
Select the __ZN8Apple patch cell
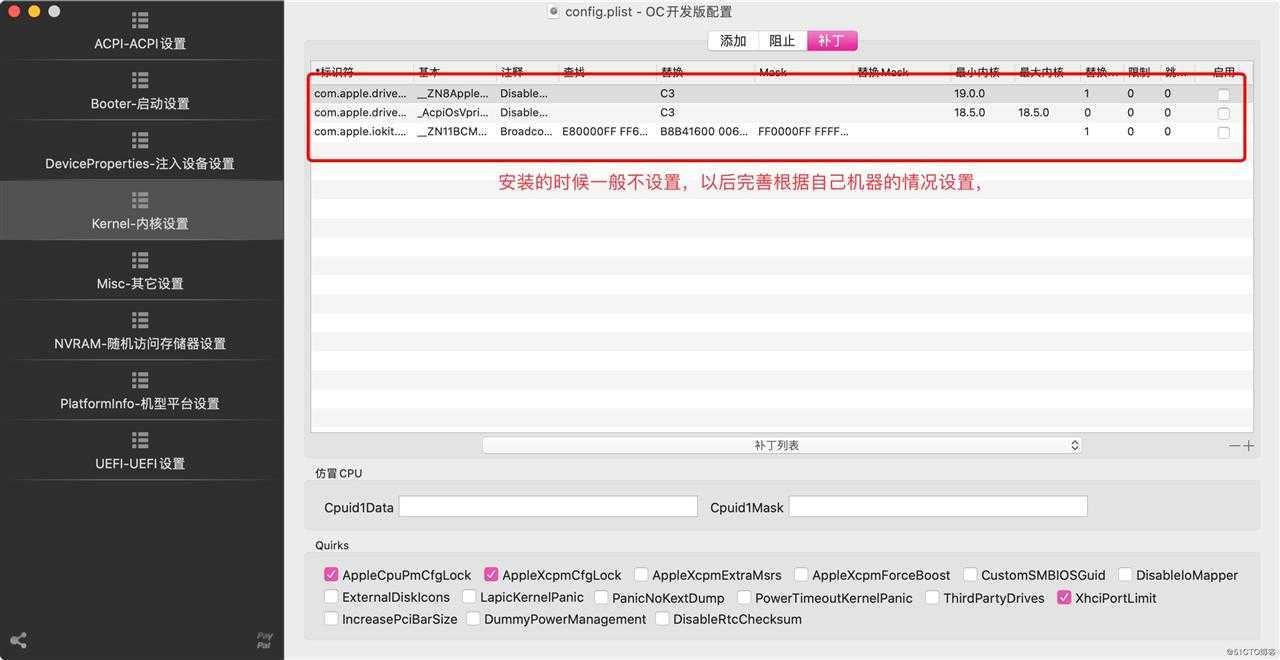(x=454, y=94)
